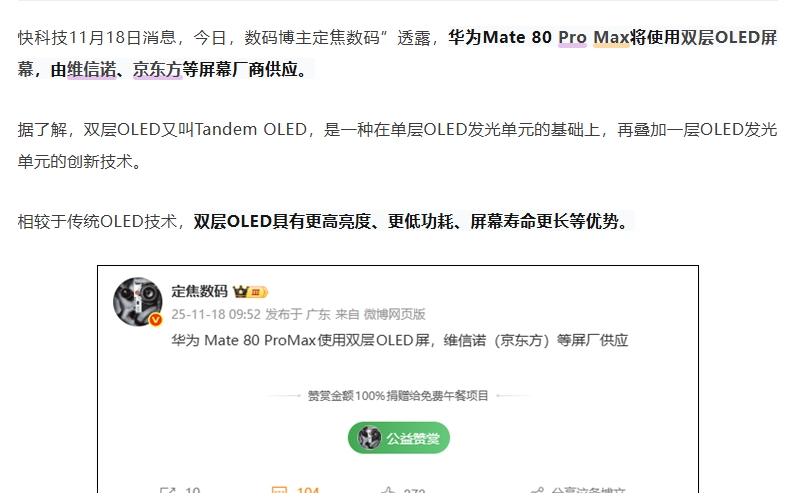Click the 赞赏金额100%捐赠给免费午餐项目 notice

point(398,396)
